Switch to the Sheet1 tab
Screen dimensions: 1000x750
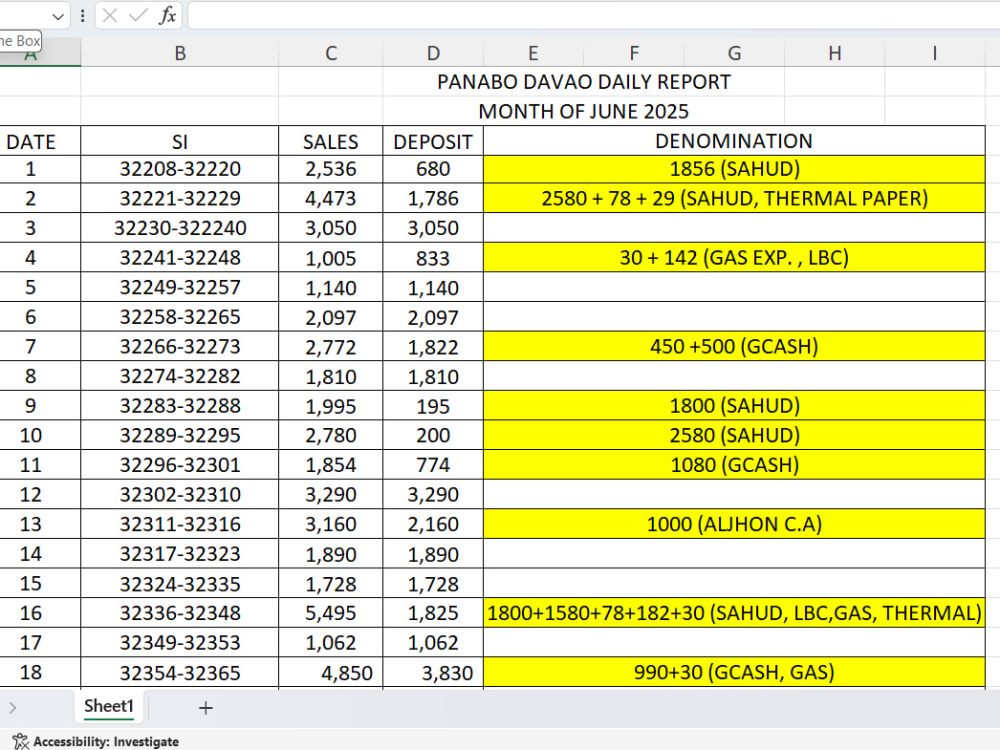[x=108, y=707]
